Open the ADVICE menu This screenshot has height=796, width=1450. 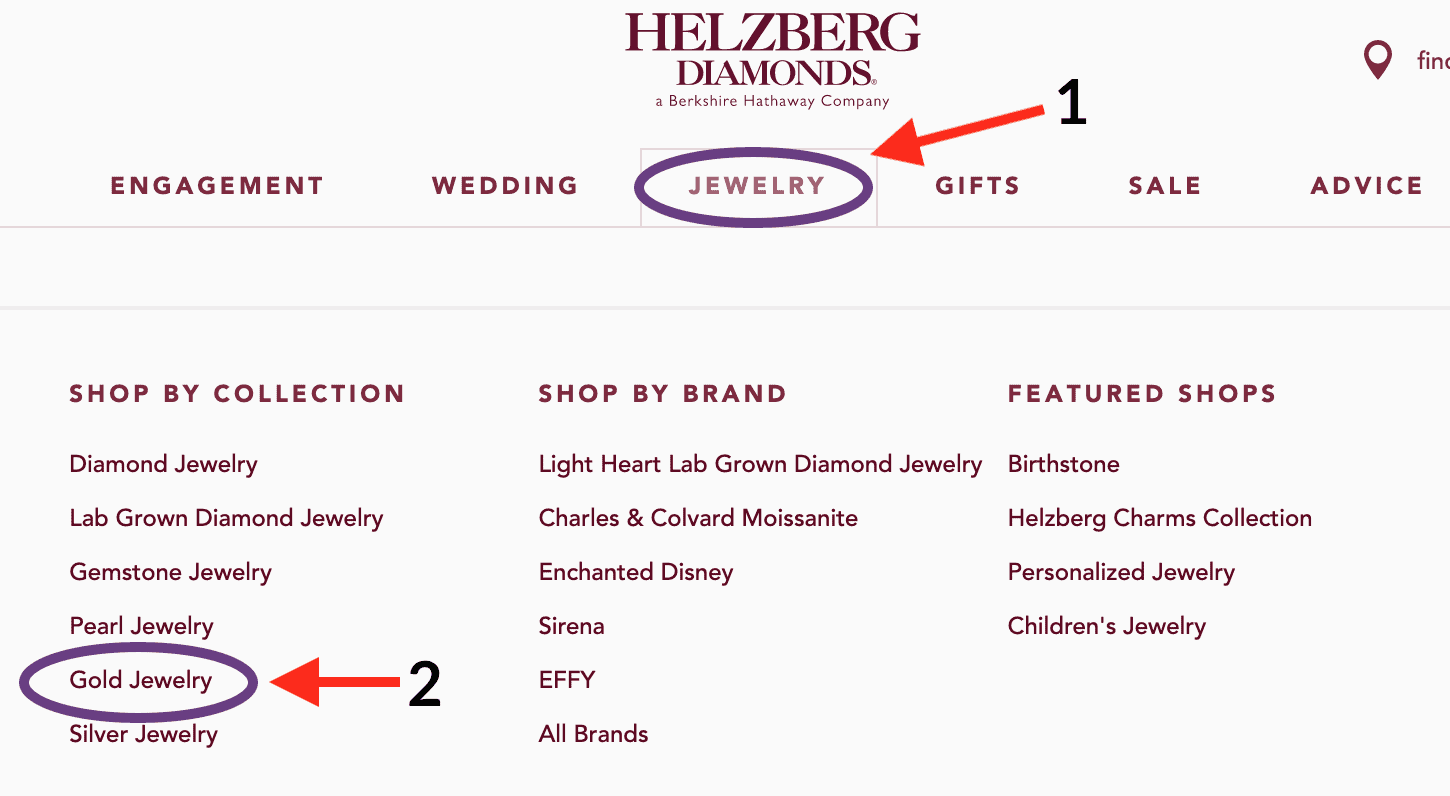point(1367,185)
